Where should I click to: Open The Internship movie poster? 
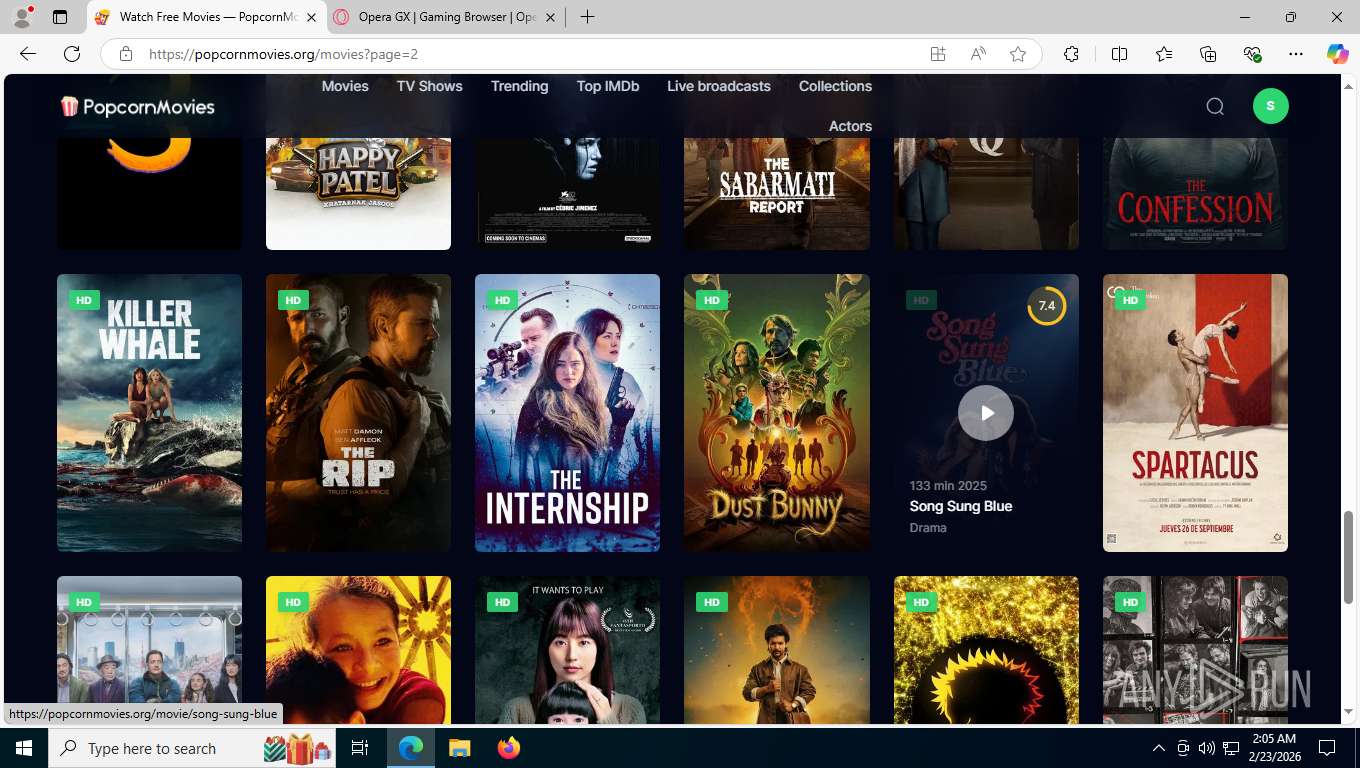click(x=567, y=413)
